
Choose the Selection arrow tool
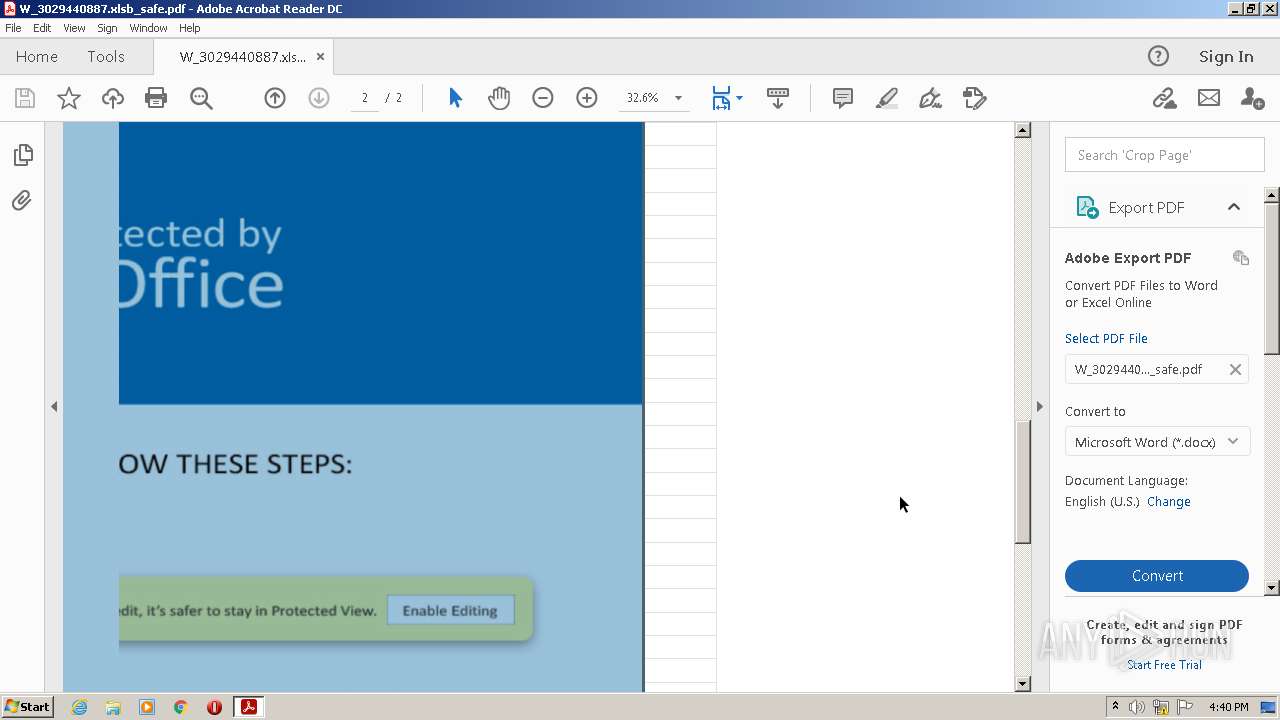[456, 98]
